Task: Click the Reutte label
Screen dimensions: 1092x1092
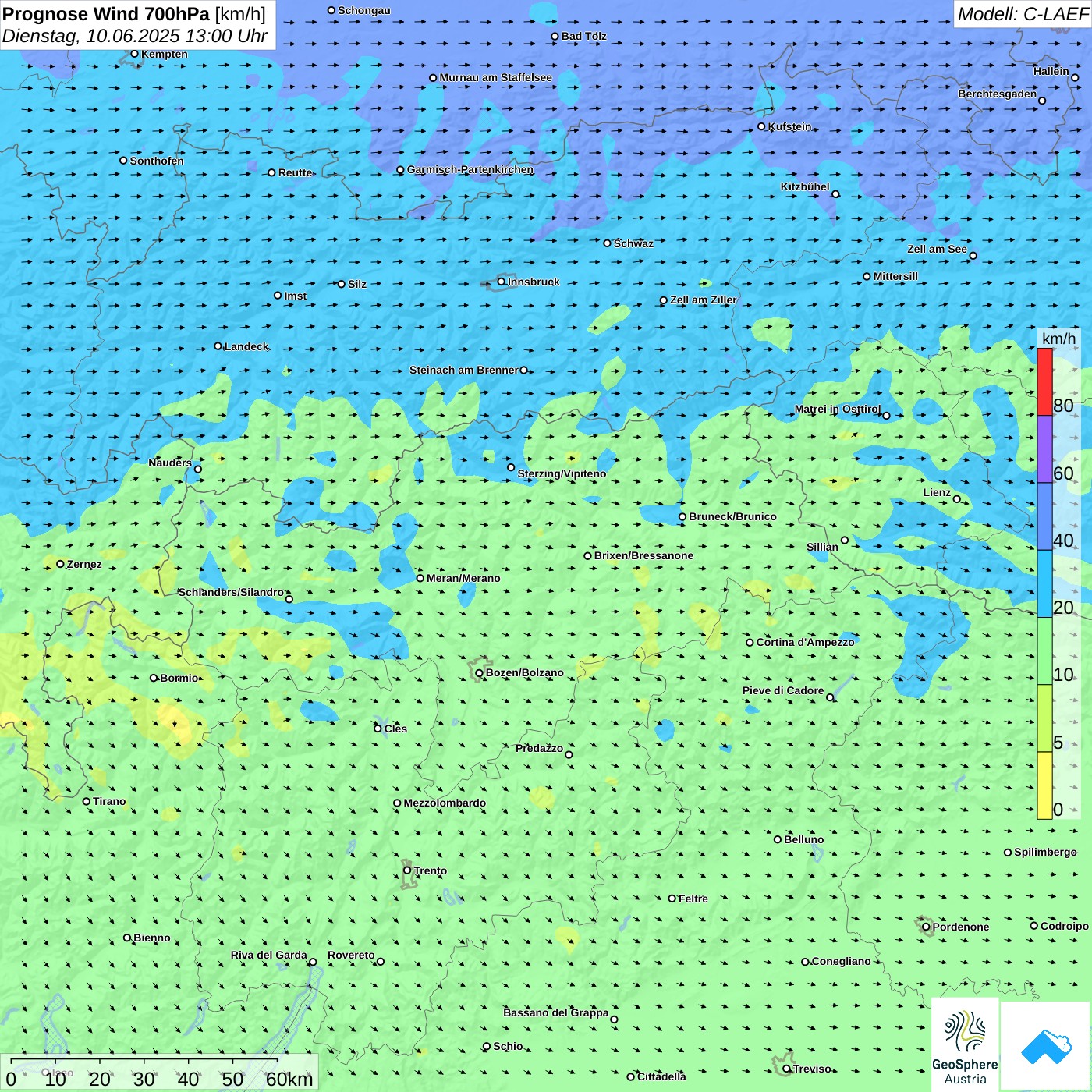Action: (x=295, y=172)
